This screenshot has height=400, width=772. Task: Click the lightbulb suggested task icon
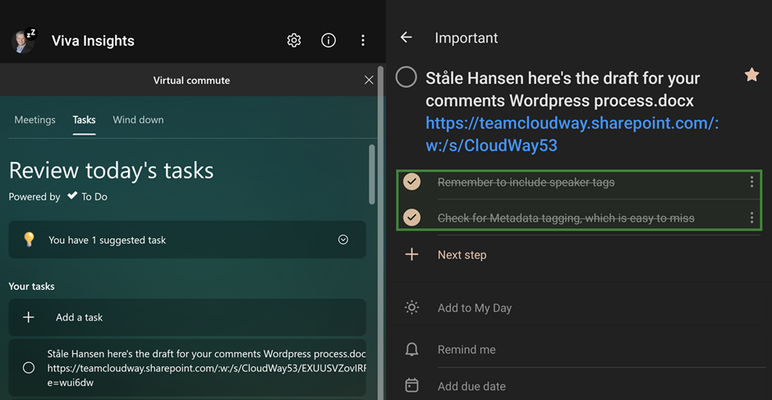pos(29,240)
